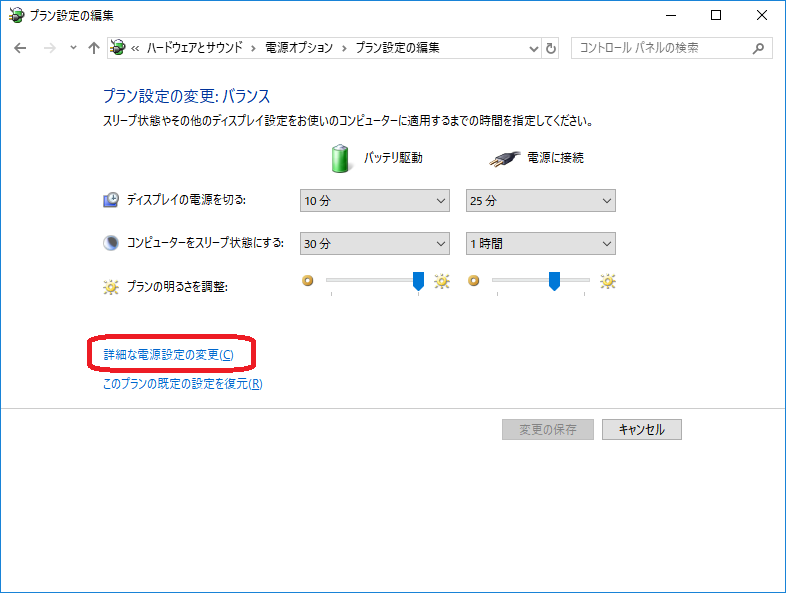Click the breadcrumb overflow chevrons «

click(x=135, y=48)
